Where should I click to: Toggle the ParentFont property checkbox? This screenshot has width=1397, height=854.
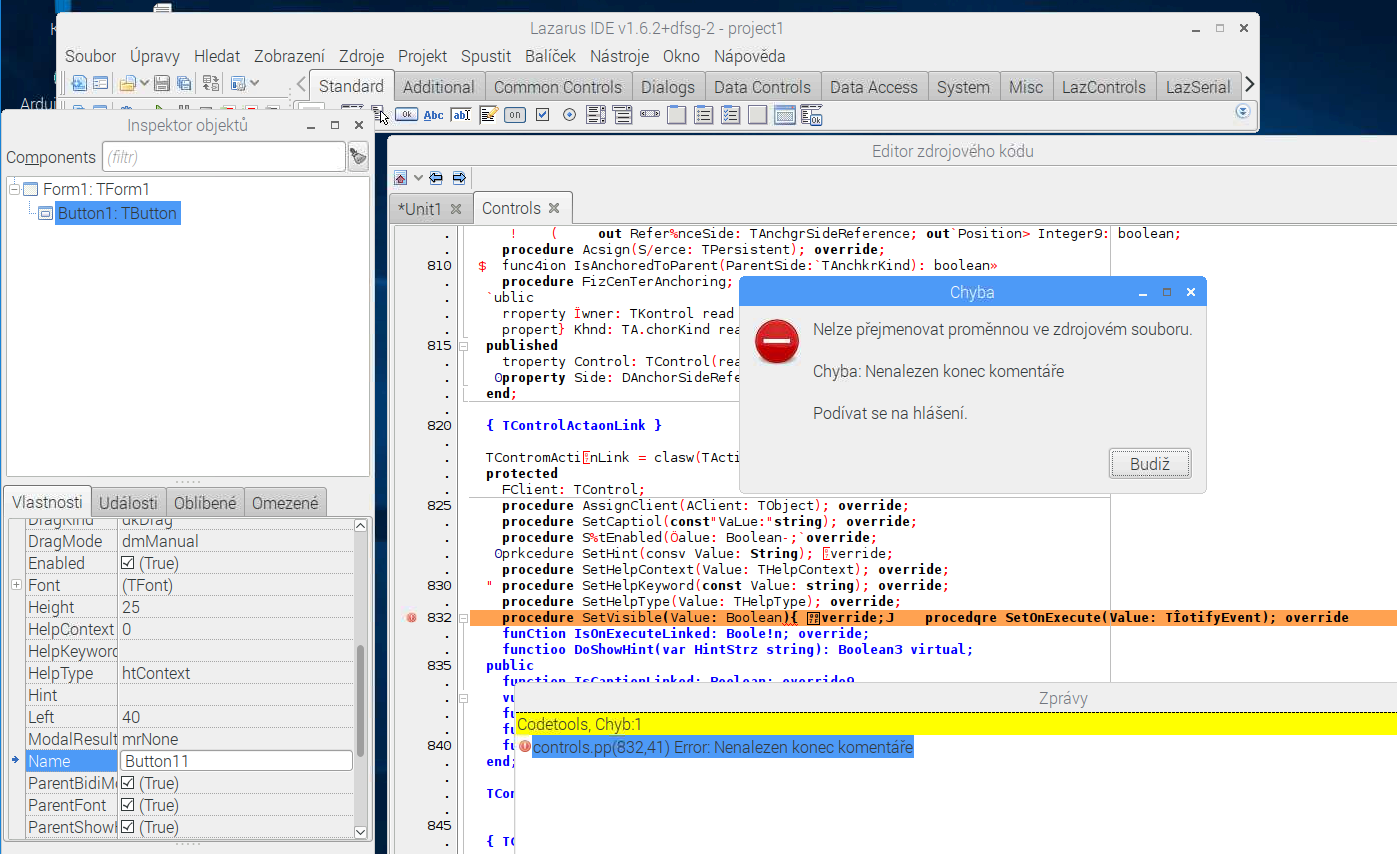point(127,805)
